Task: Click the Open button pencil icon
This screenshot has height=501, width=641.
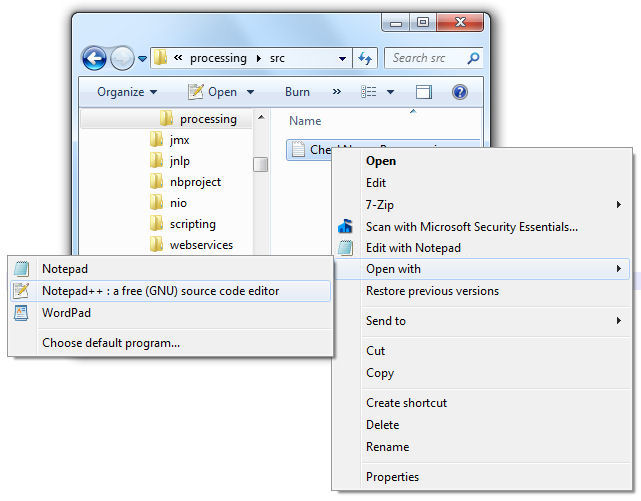Action: [x=195, y=92]
